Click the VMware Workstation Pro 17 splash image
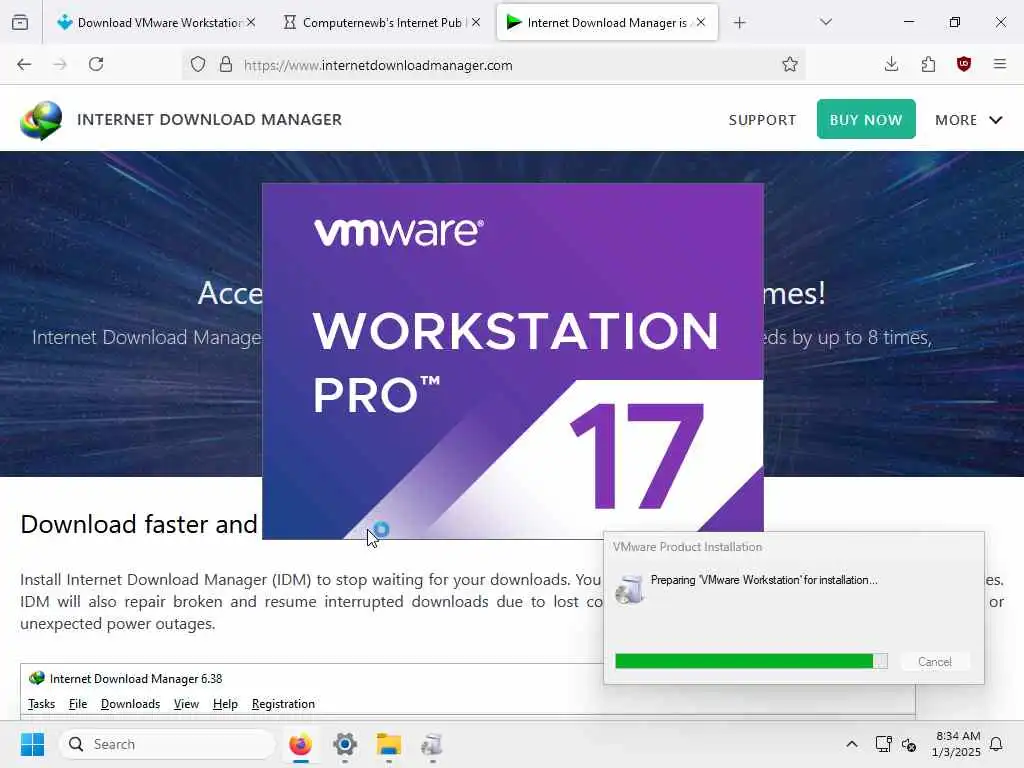1024x768 pixels. click(x=513, y=360)
